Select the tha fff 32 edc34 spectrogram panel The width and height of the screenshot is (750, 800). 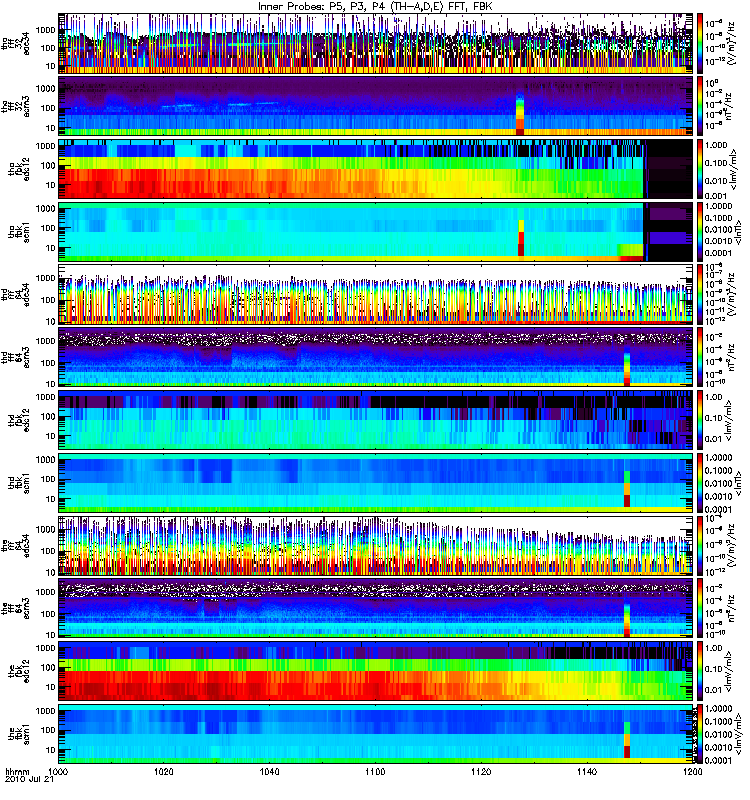pyautogui.click(x=376, y=43)
